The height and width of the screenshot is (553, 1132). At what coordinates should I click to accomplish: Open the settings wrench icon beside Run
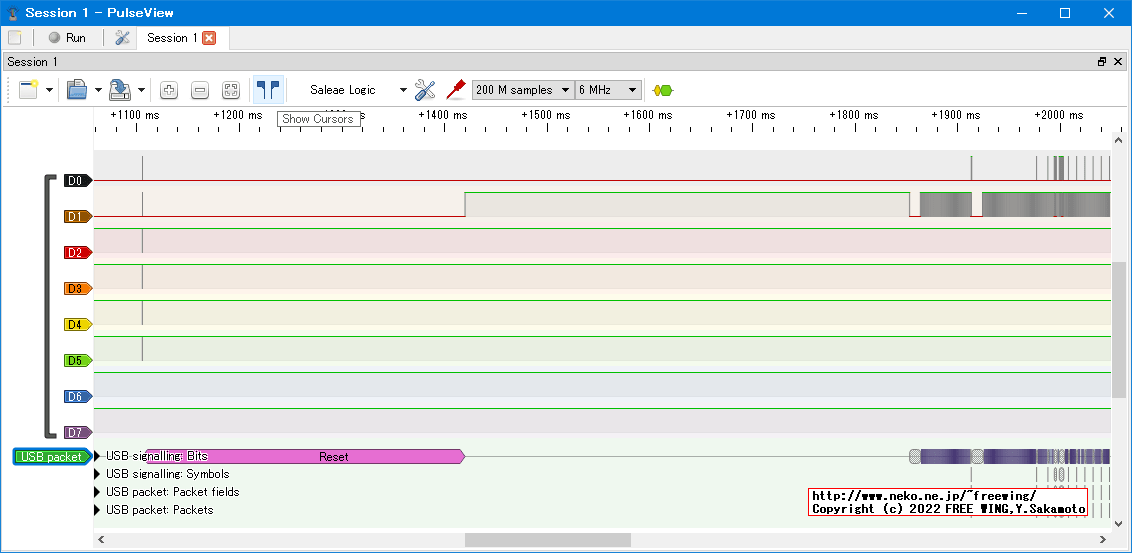123,38
